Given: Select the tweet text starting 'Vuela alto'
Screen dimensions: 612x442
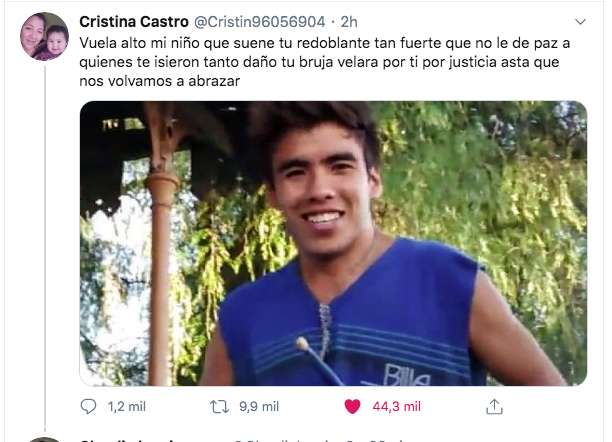Looking at the screenshot, I should 325,62.
